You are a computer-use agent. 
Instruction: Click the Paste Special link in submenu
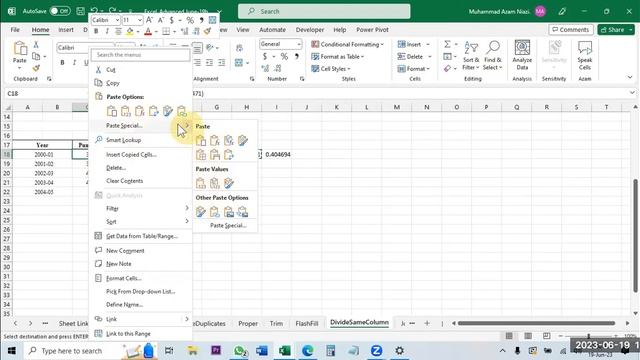(228, 225)
